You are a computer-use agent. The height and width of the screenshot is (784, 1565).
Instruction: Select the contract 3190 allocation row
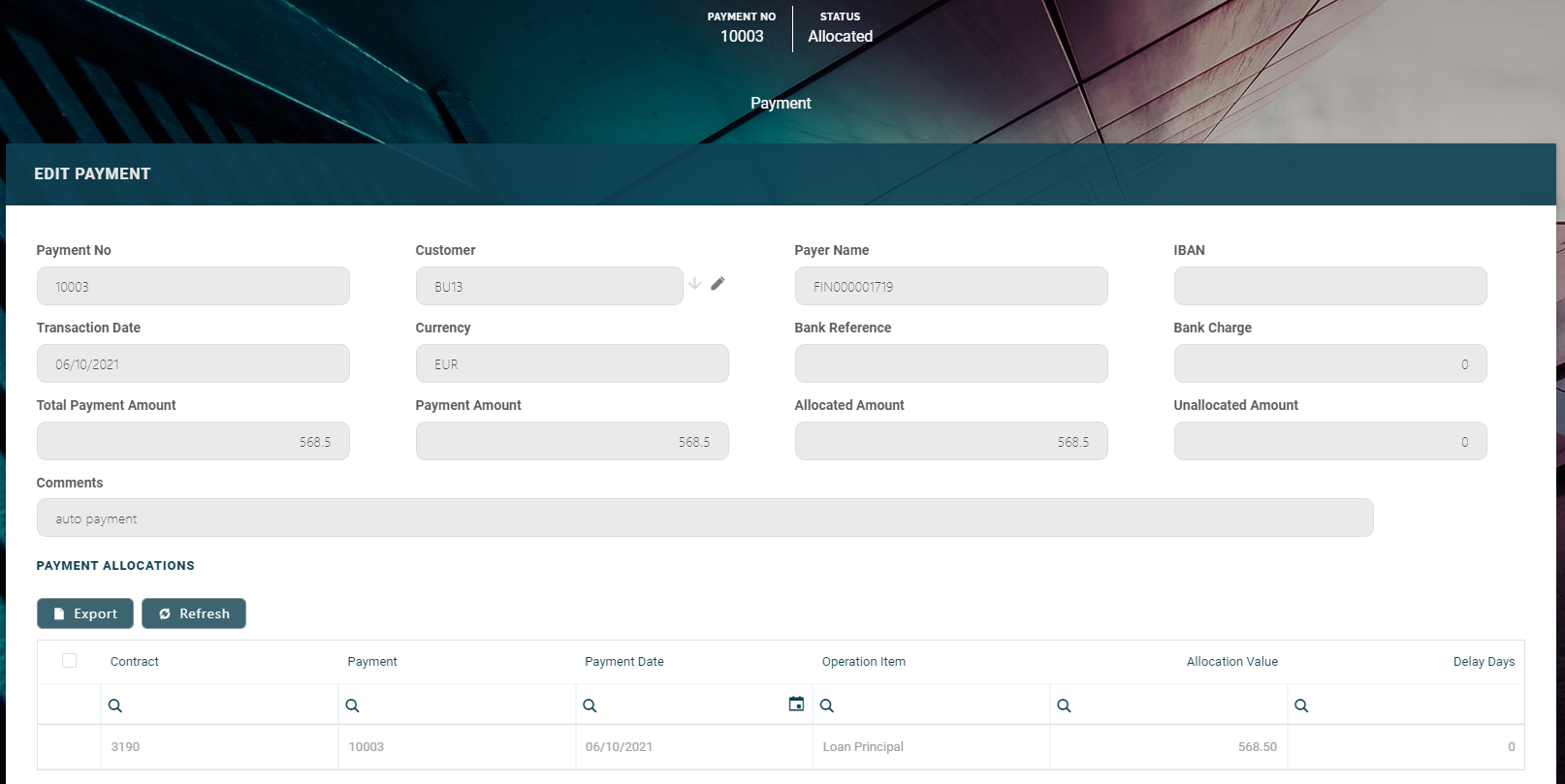pos(125,747)
